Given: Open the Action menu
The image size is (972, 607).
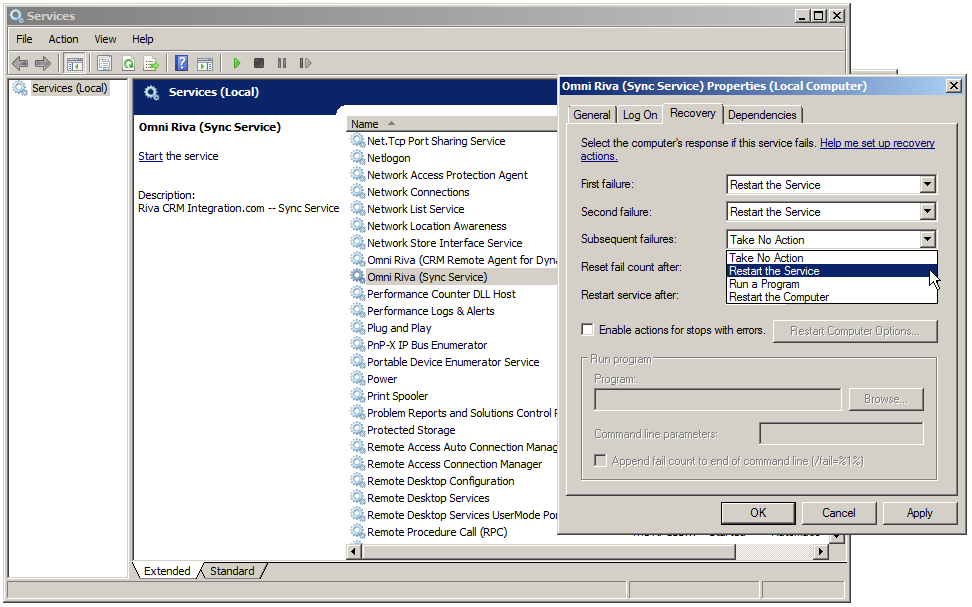Looking at the screenshot, I should [63, 39].
